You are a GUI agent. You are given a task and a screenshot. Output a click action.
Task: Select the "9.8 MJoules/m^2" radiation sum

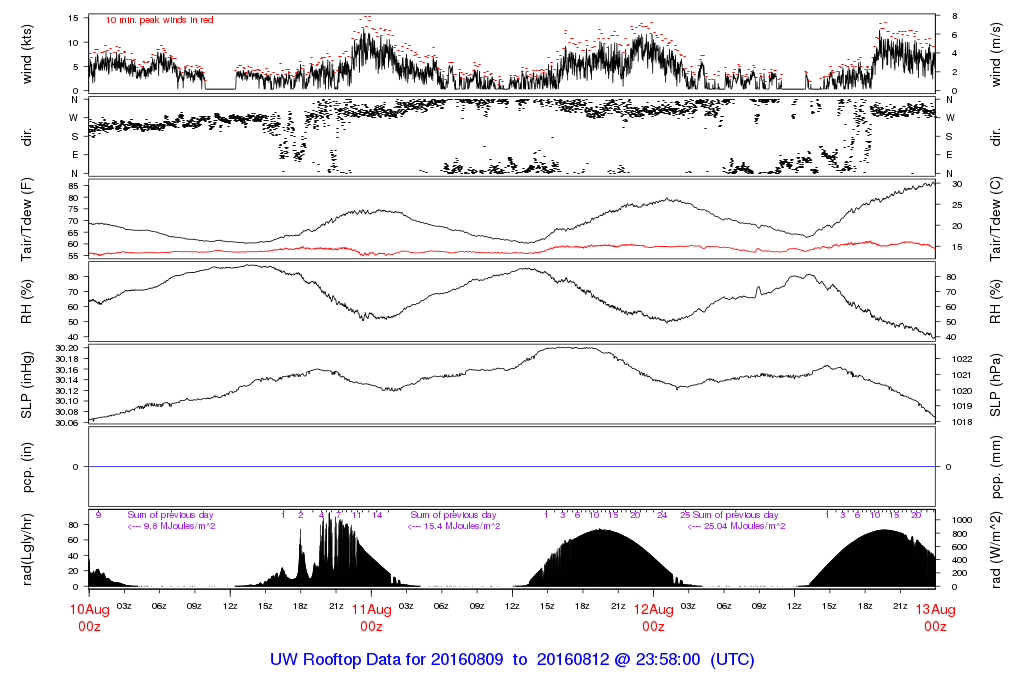pos(180,526)
